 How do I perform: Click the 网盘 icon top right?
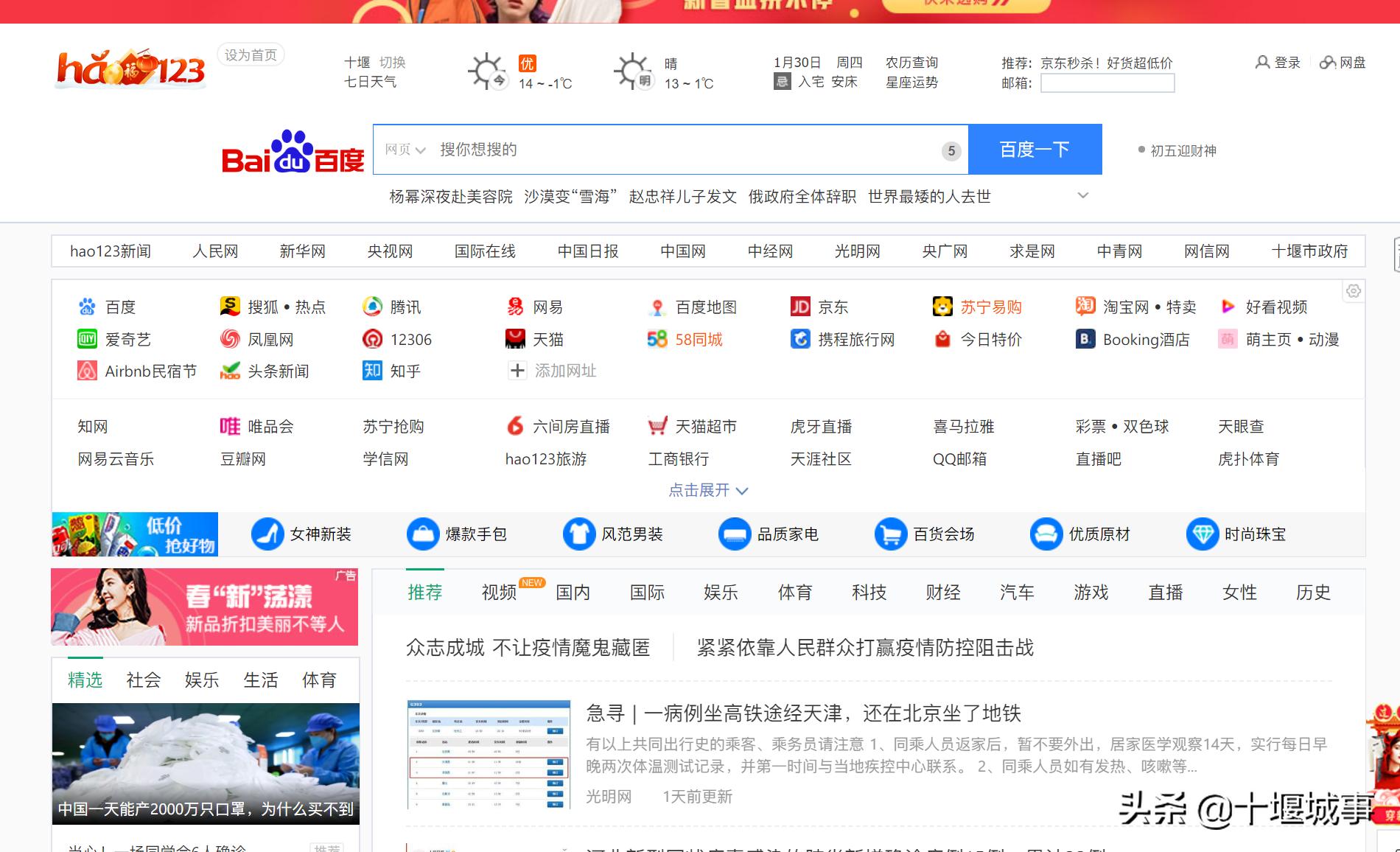[x=1326, y=63]
